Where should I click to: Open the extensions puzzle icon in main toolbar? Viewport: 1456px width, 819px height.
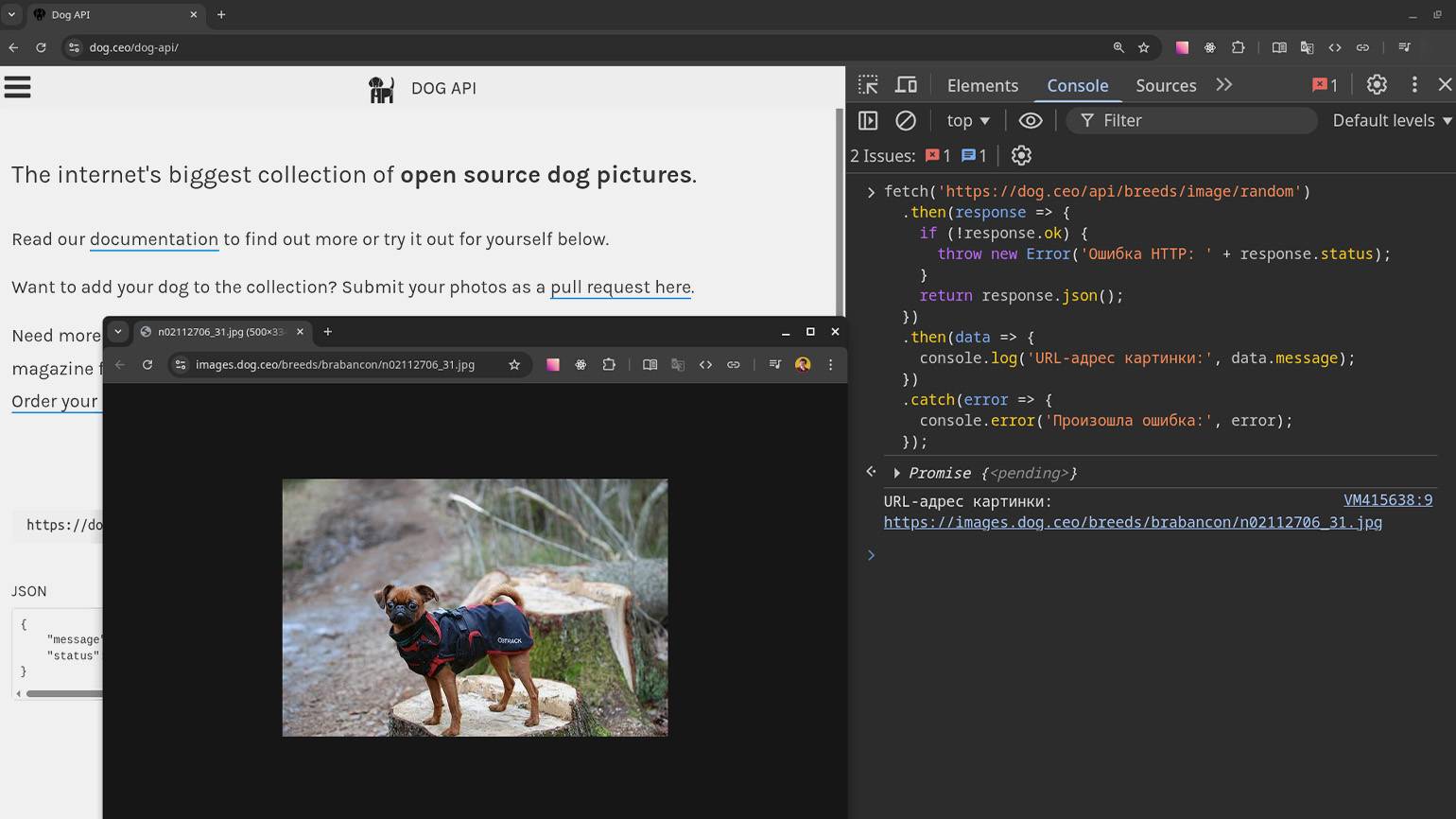(x=1238, y=47)
